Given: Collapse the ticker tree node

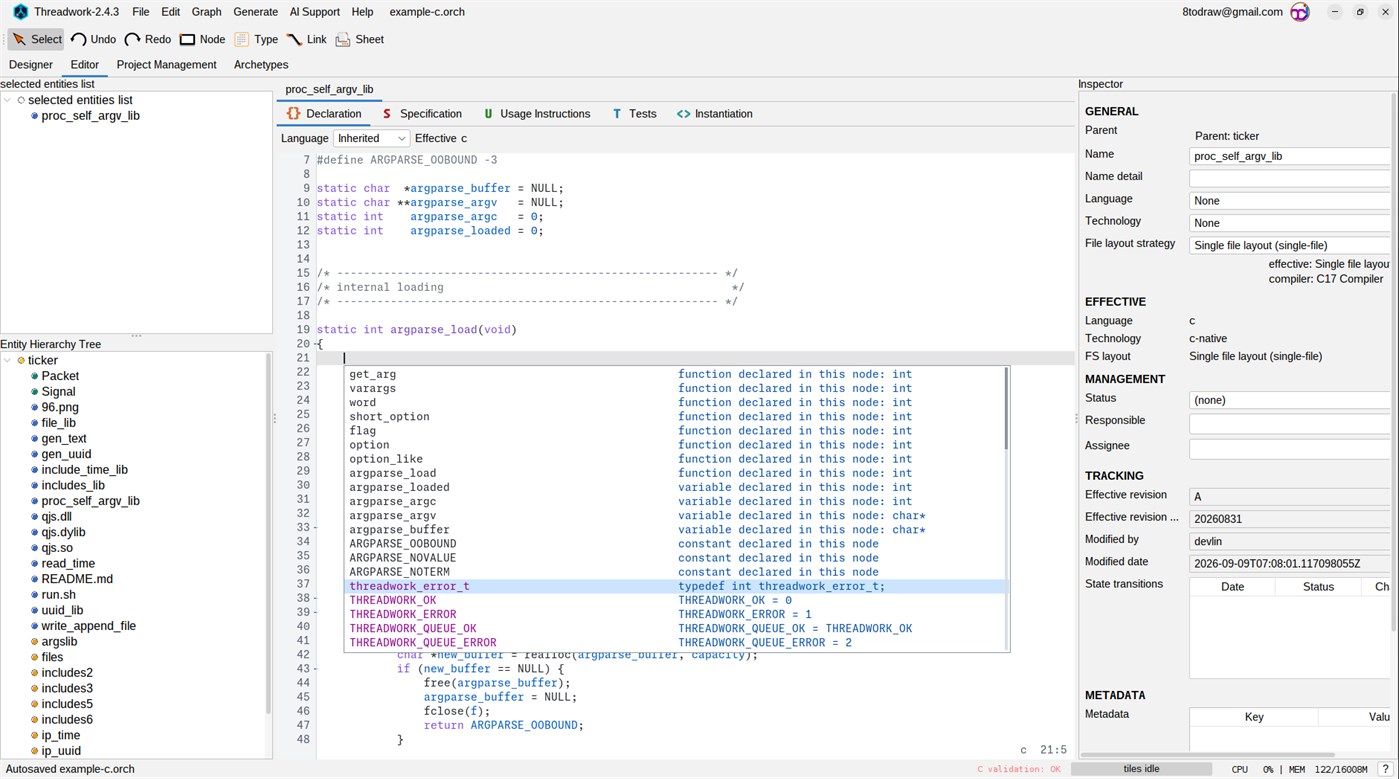Looking at the screenshot, I should click(8, 360).
